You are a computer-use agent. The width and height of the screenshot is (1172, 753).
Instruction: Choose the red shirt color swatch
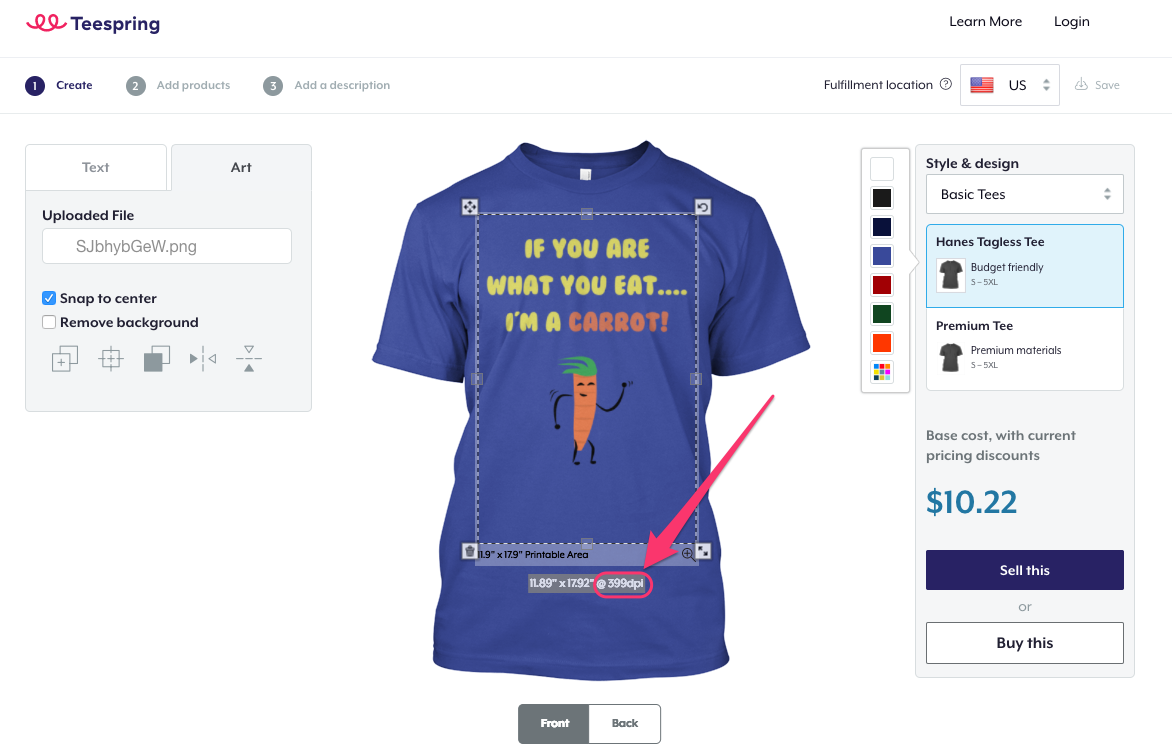click(882, 285)
